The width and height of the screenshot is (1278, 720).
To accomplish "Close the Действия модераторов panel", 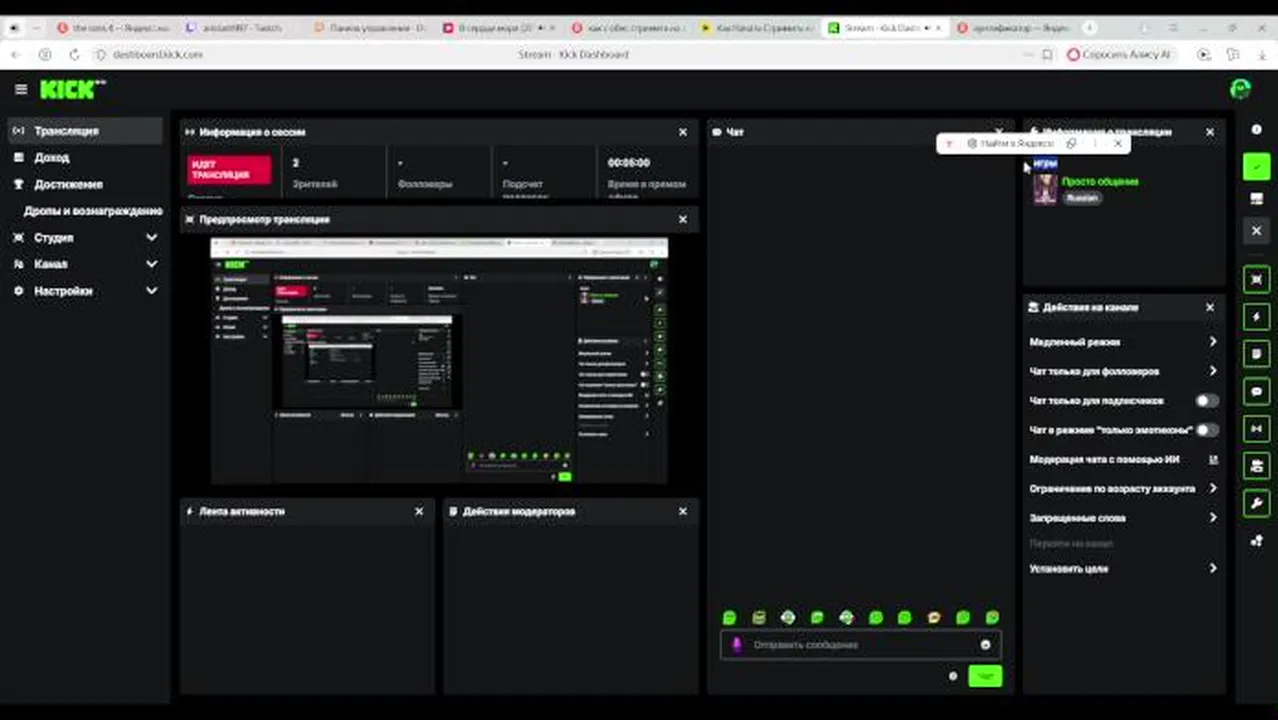I will pyautogui.click(x=683, y=511).
